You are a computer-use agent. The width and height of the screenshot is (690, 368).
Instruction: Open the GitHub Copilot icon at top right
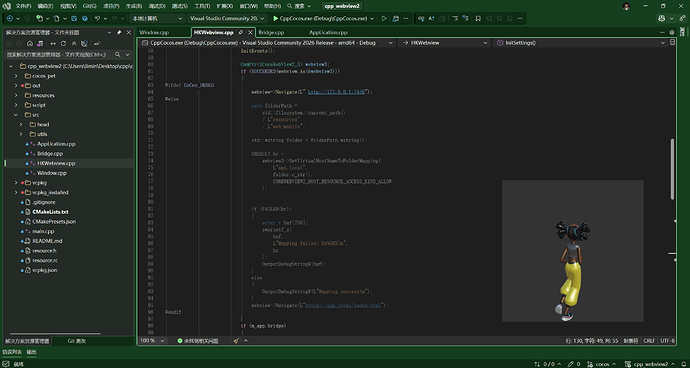[x=661, y=18]
